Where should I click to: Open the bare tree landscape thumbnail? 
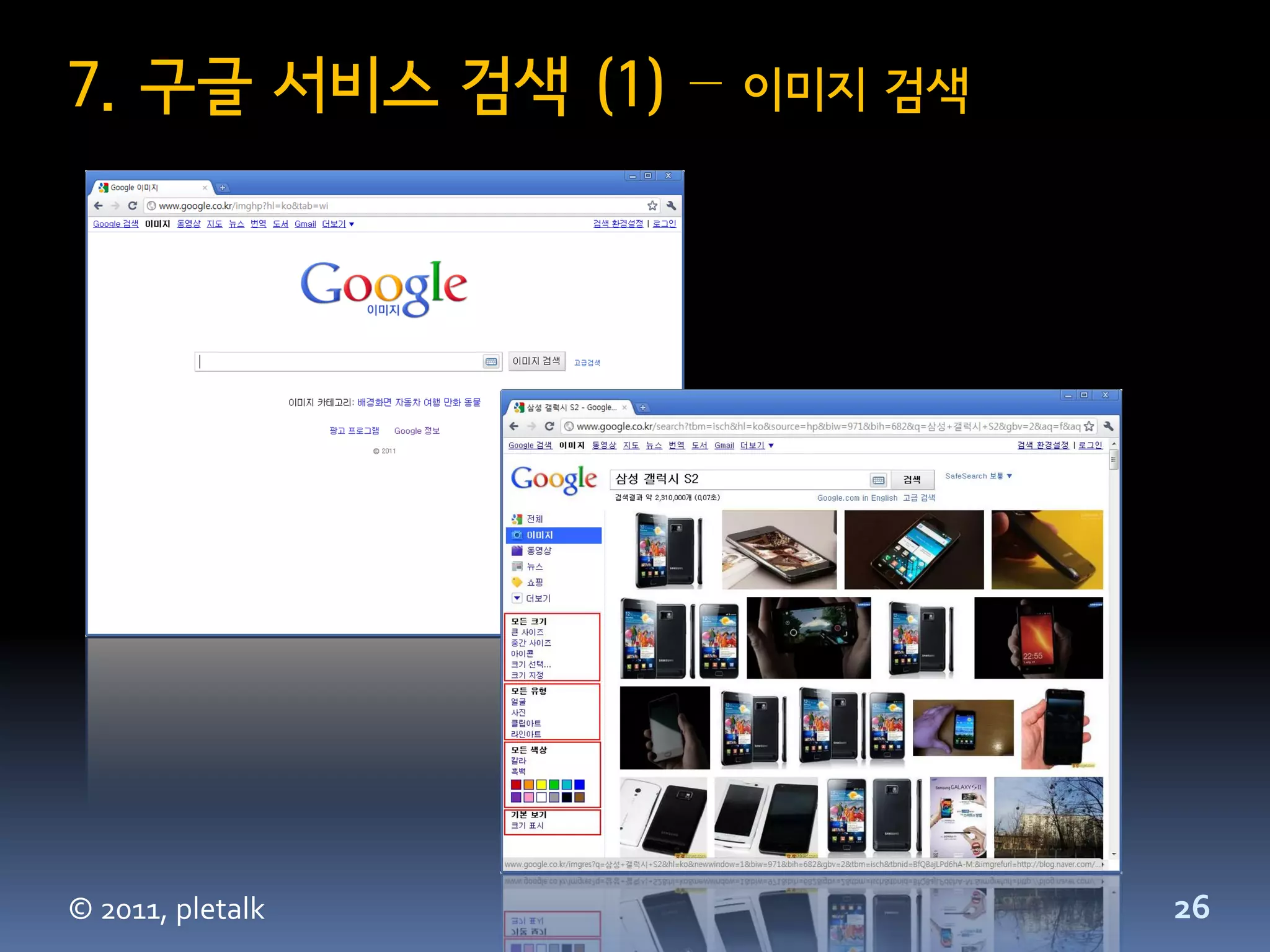coord(1049,817)
